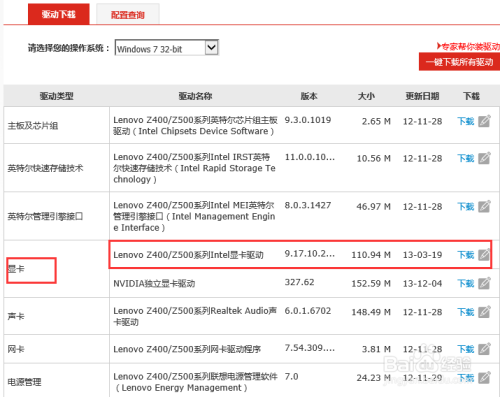Click the 驱动名称 column header
The width and height of the screenshot is (500, 397).
[195, 96]
